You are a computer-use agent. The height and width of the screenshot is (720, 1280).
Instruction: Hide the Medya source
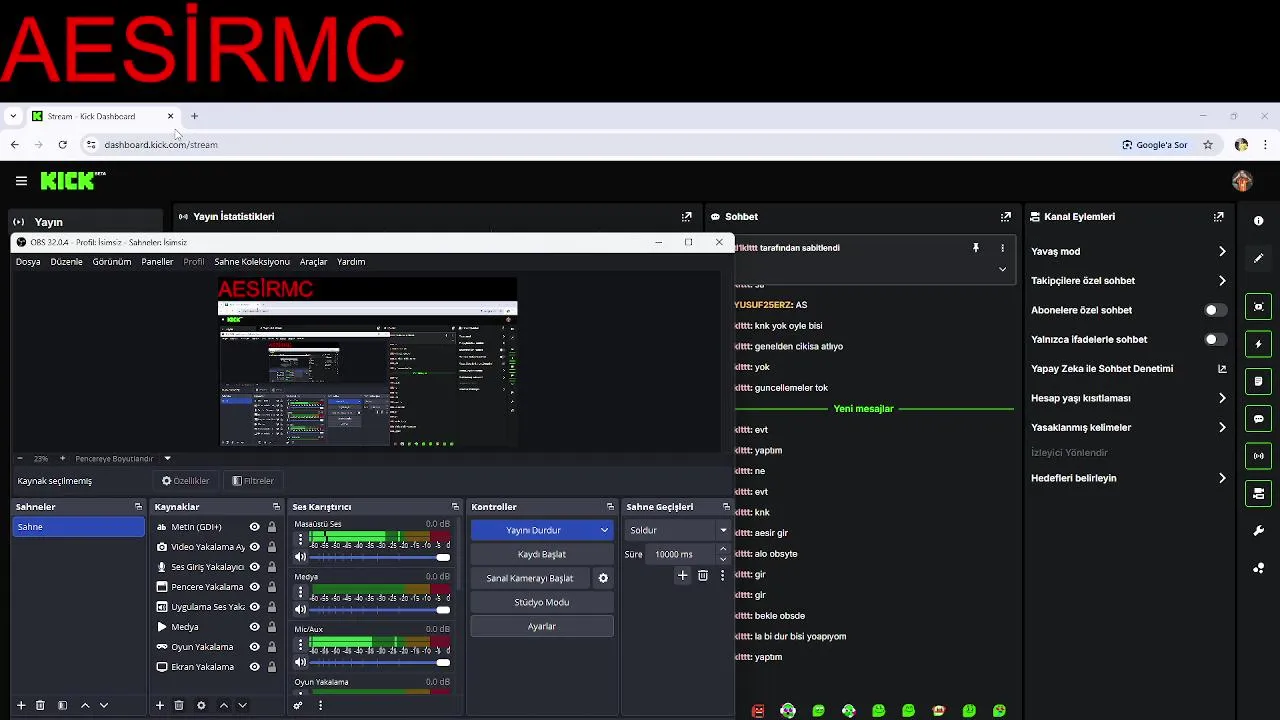[254, 627]
